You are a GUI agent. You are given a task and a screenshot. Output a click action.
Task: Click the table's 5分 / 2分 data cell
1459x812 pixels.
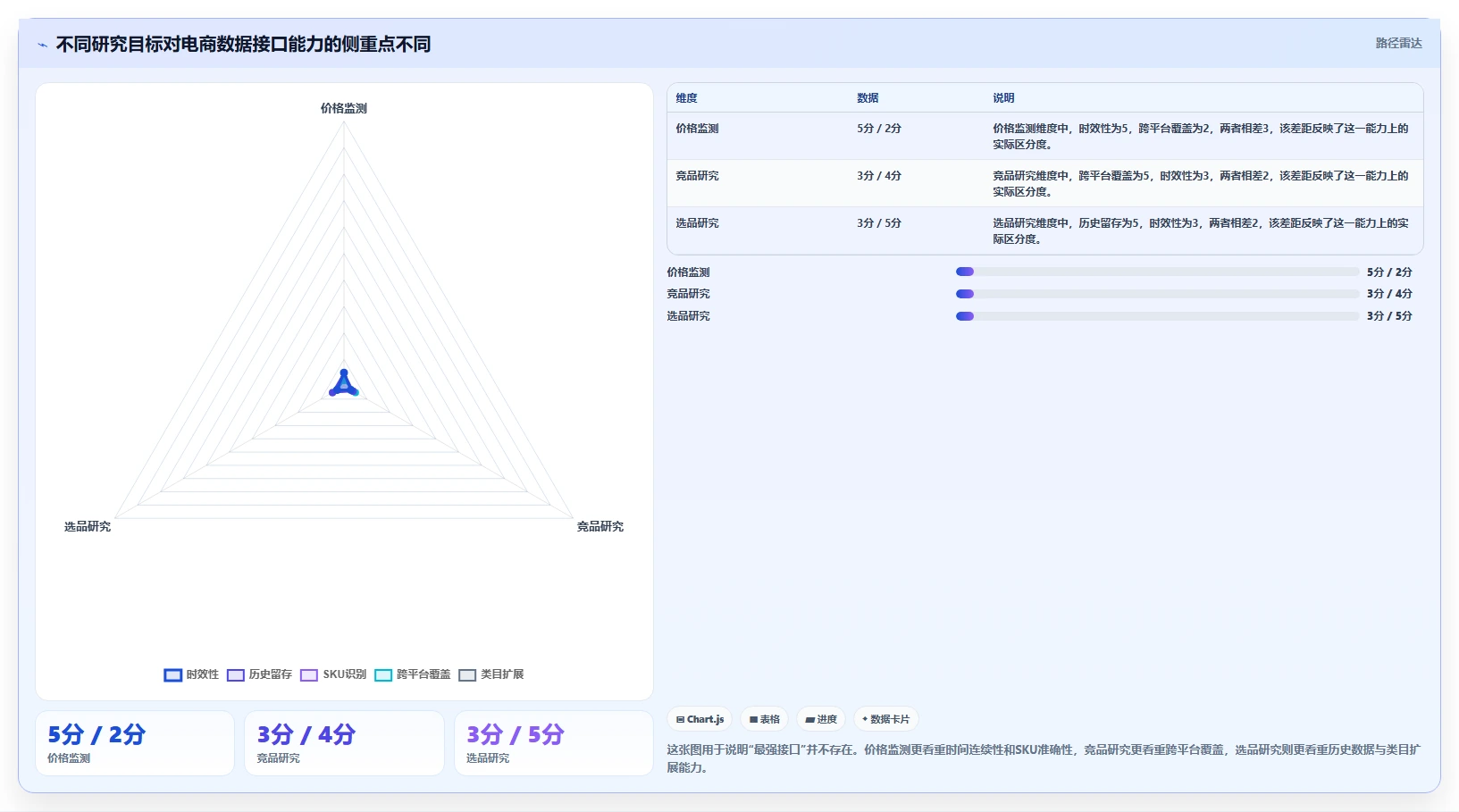879,129
